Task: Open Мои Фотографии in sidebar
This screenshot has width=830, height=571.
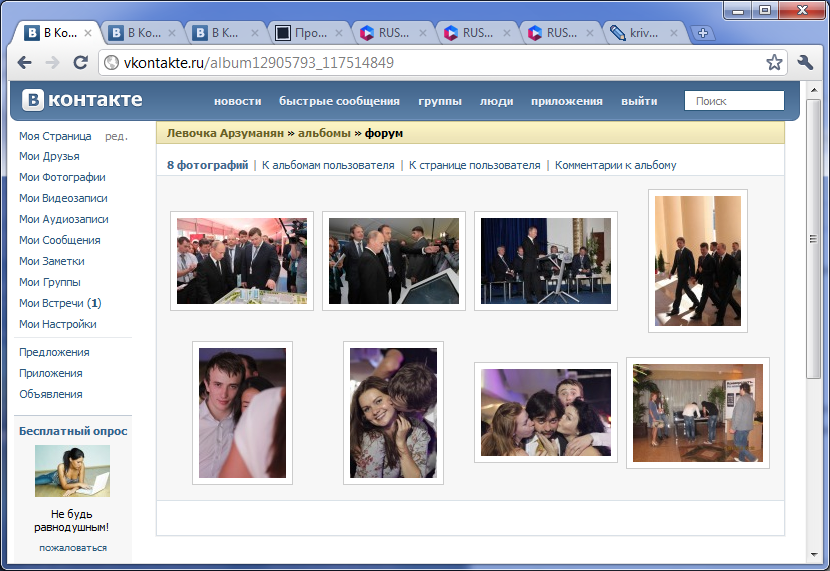Action: (62, 177)
